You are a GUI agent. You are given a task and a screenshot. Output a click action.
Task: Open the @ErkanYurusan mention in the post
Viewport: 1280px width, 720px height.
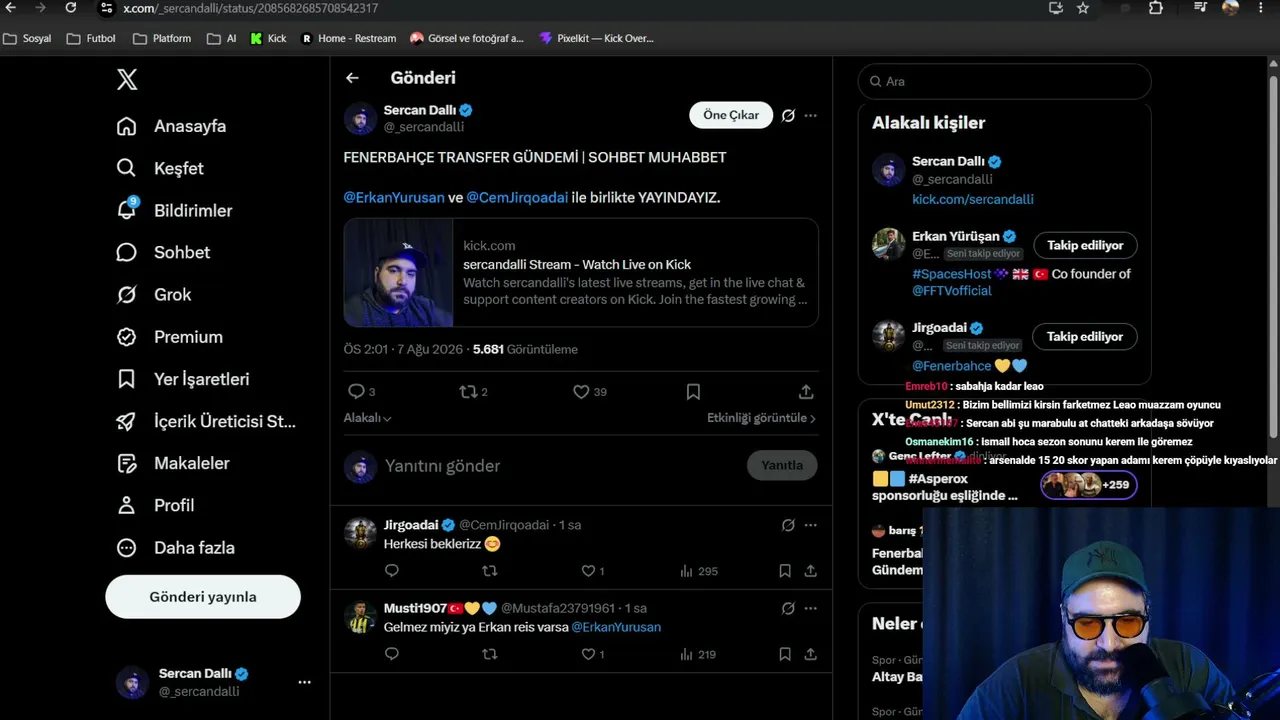pos(394,198)
